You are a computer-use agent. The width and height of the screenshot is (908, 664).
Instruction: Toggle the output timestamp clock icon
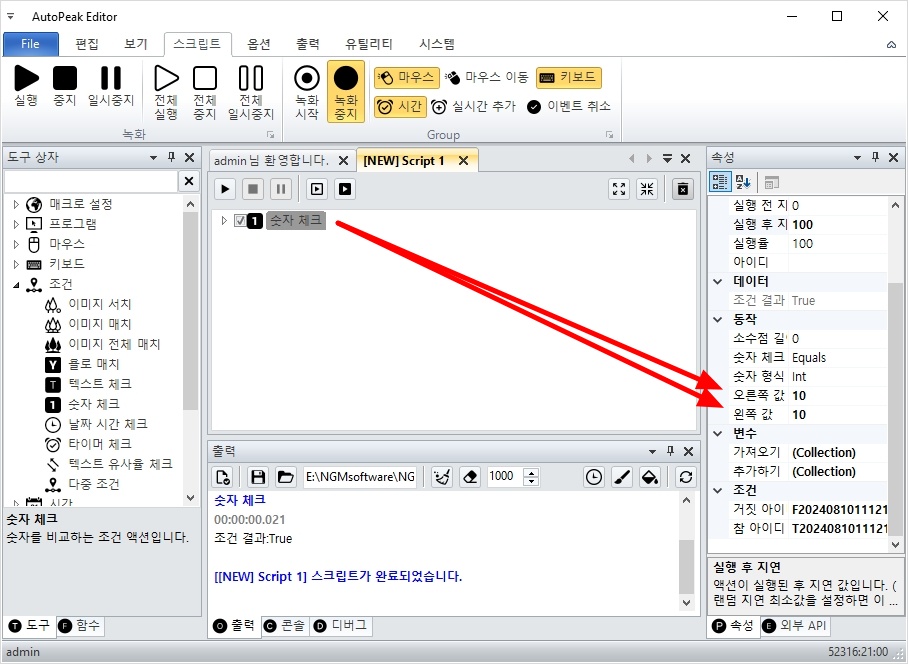[x=594, y=477]
